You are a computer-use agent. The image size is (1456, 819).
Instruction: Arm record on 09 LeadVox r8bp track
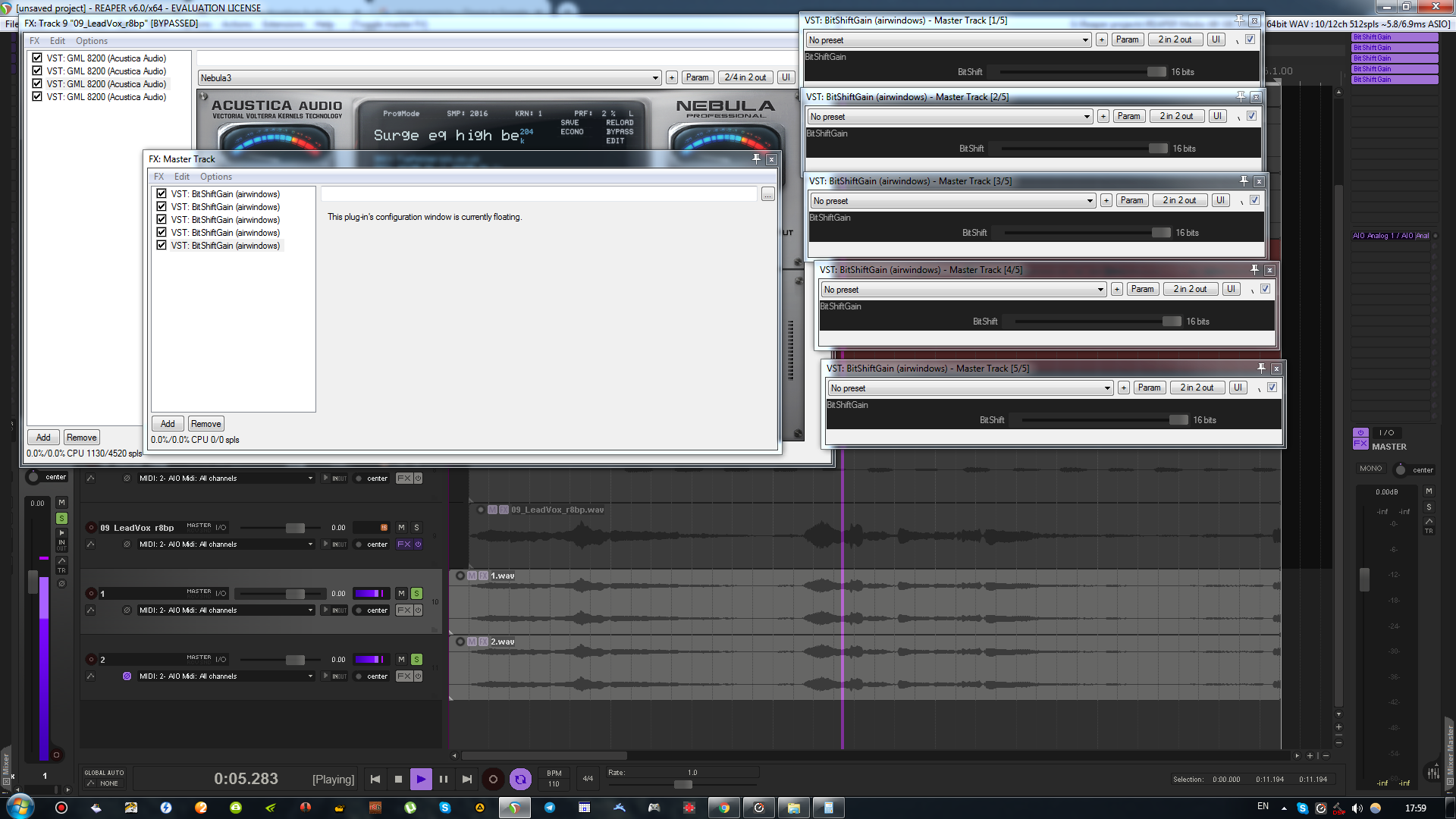coord(91,528)
